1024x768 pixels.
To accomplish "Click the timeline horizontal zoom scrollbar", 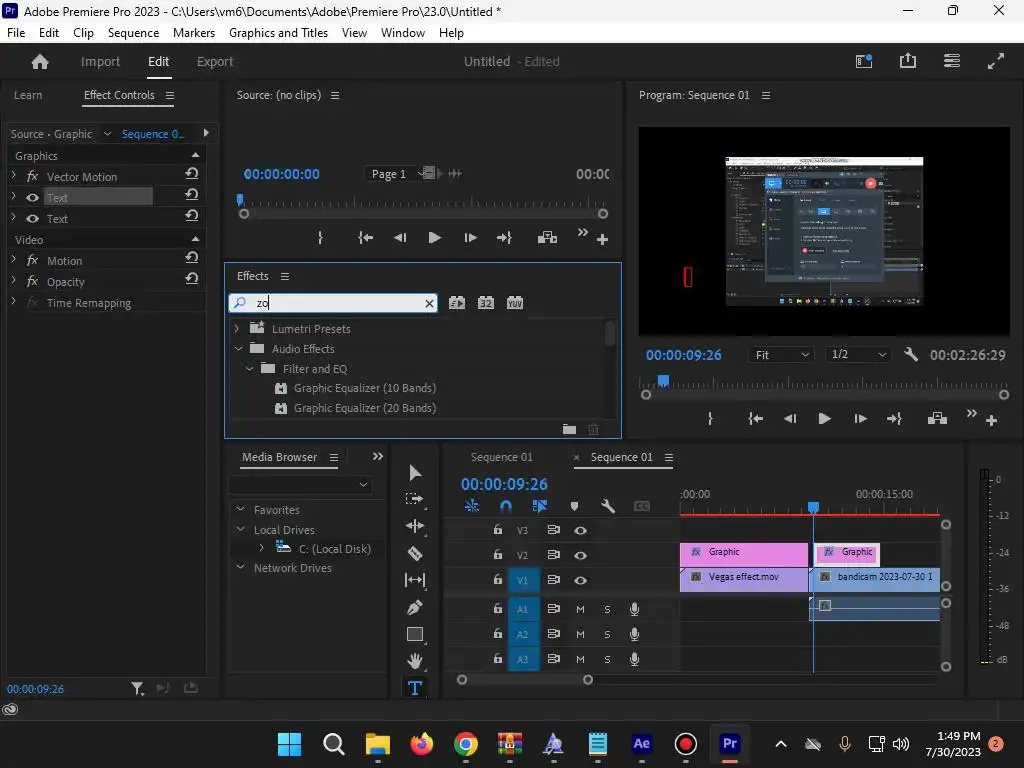I will 525,680.
